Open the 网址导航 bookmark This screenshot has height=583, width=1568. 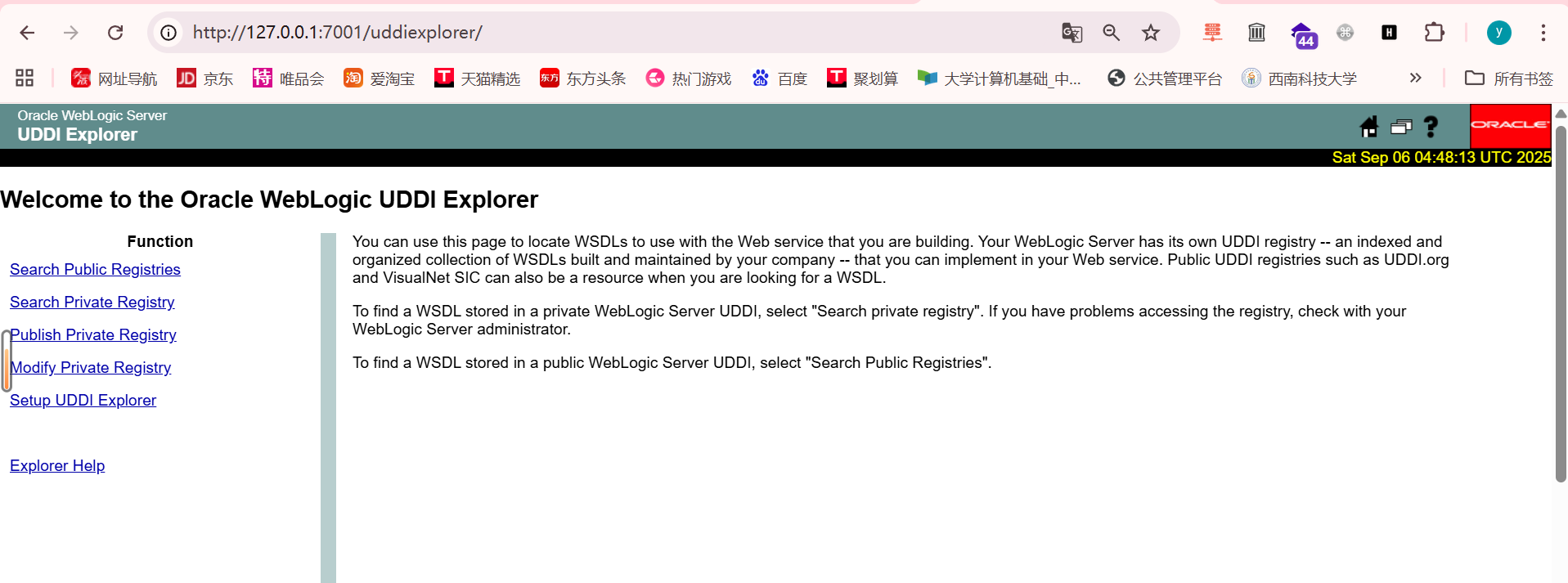pyautogui.click(x=114, y=78)
